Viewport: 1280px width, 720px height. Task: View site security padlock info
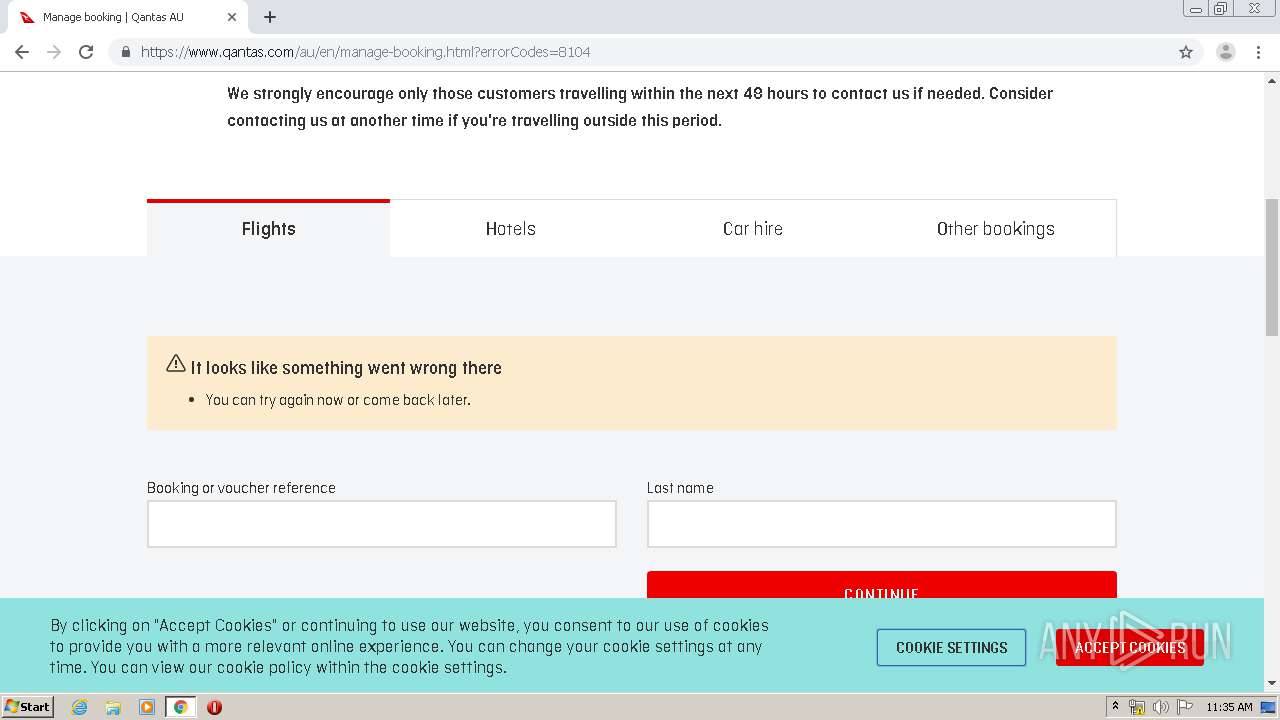125,52
